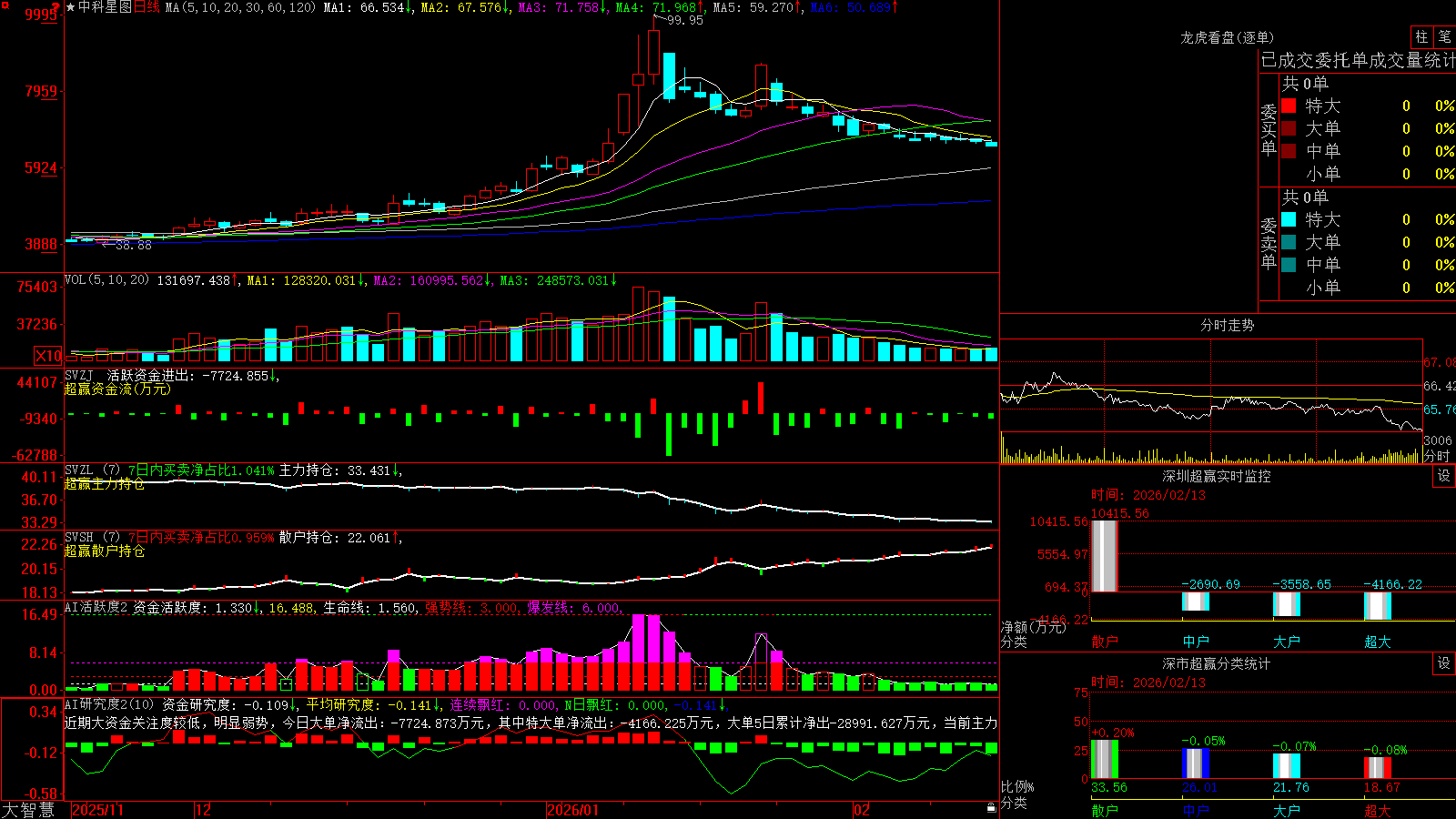The image size is (1456, 819).
Task: Click the 超赢资金流(万元) label
Action: click(117, 389)
